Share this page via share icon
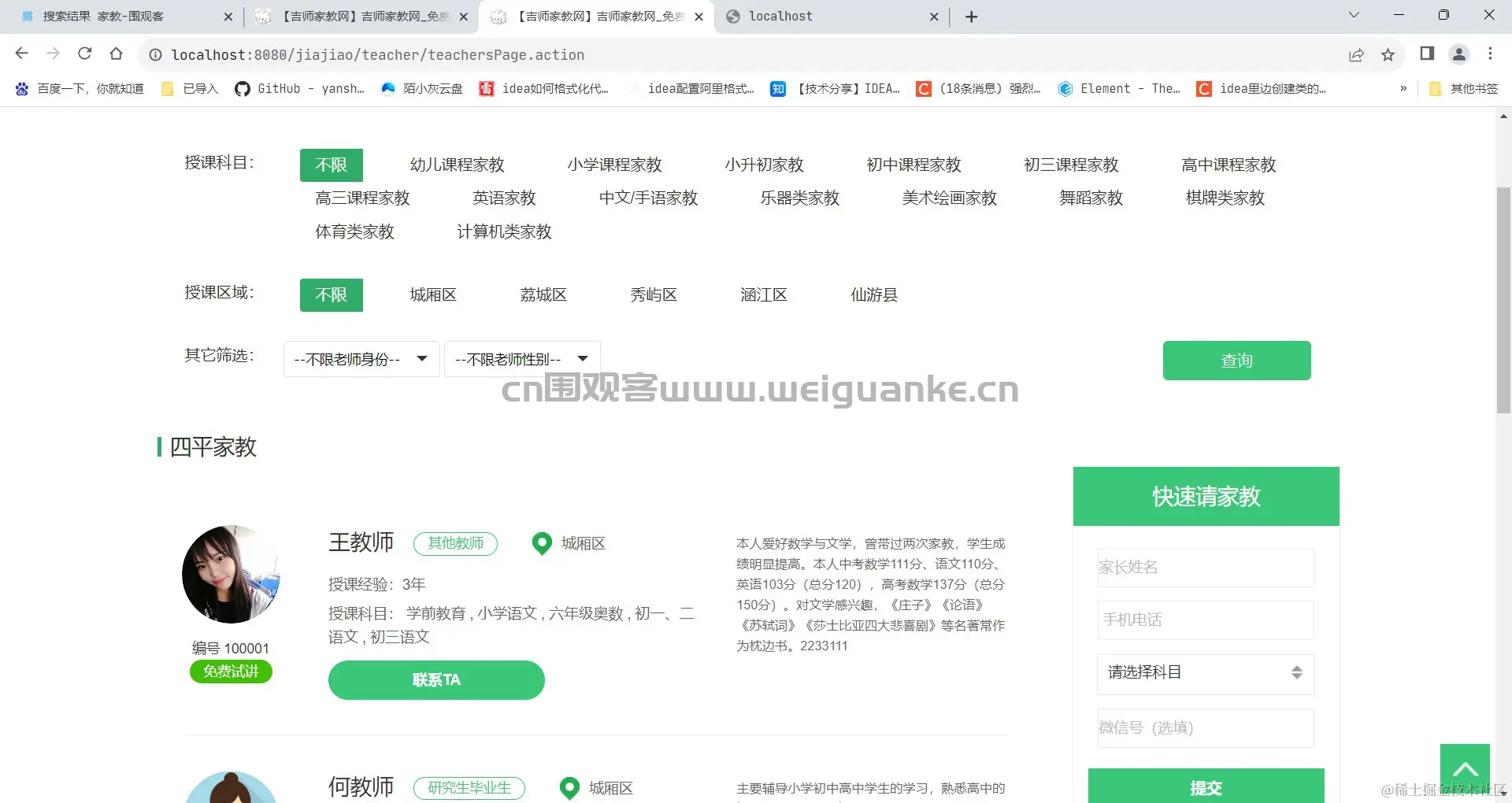Image resolution: width=1512 pixels, height=803 pixels. click(1356, 54)
